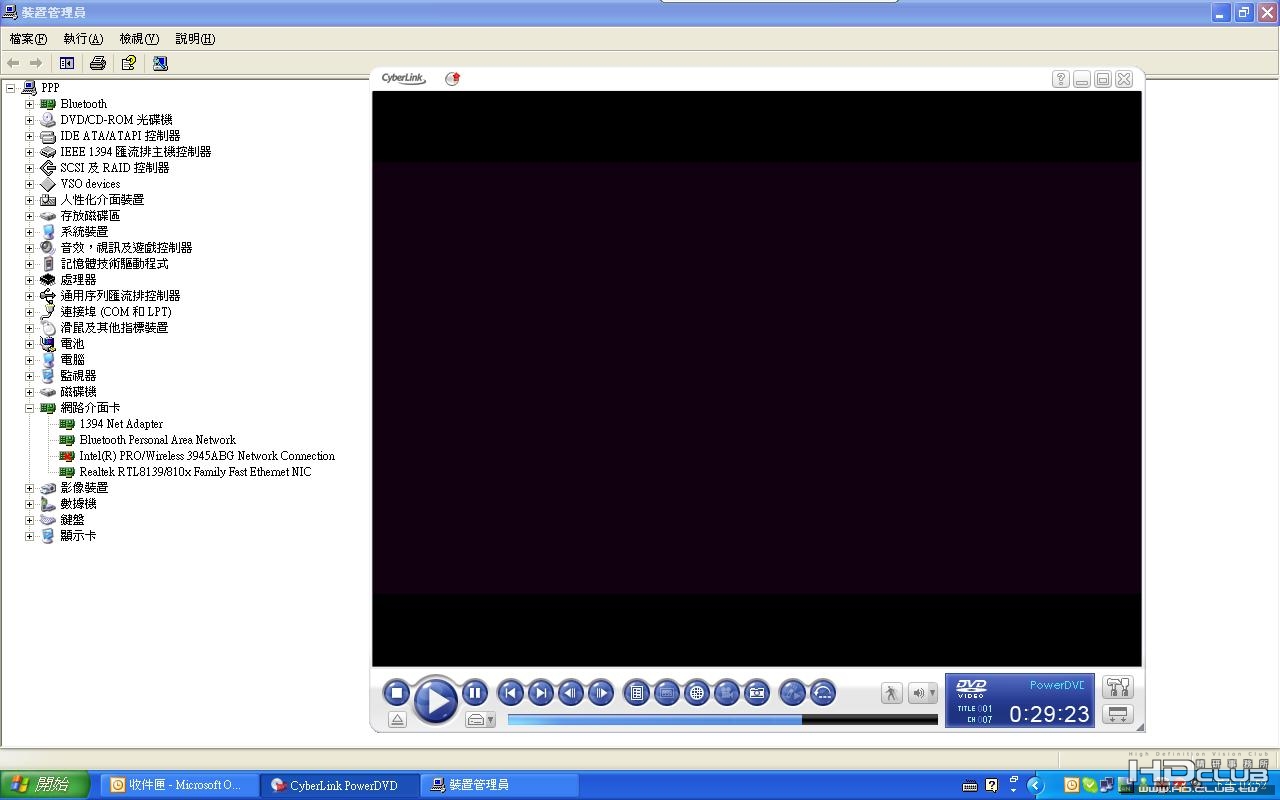This screenshot has height=800, width=1280.
Task: Expand the DVD/CD-ROM 光碟機 category
Action: (x=29, y=120)
